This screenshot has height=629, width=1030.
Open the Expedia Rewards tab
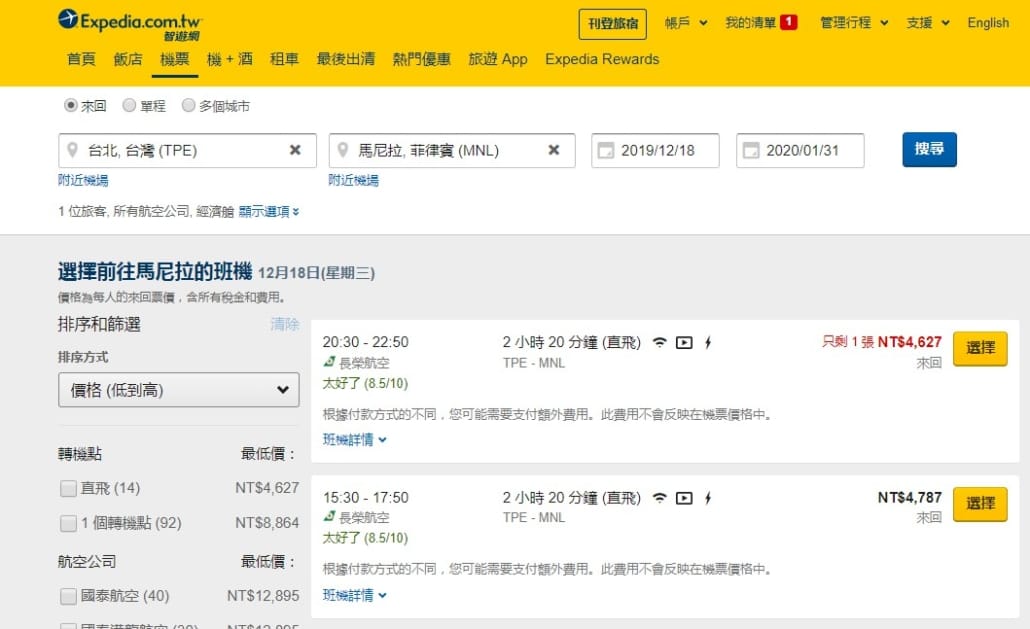tap(602, 59)
